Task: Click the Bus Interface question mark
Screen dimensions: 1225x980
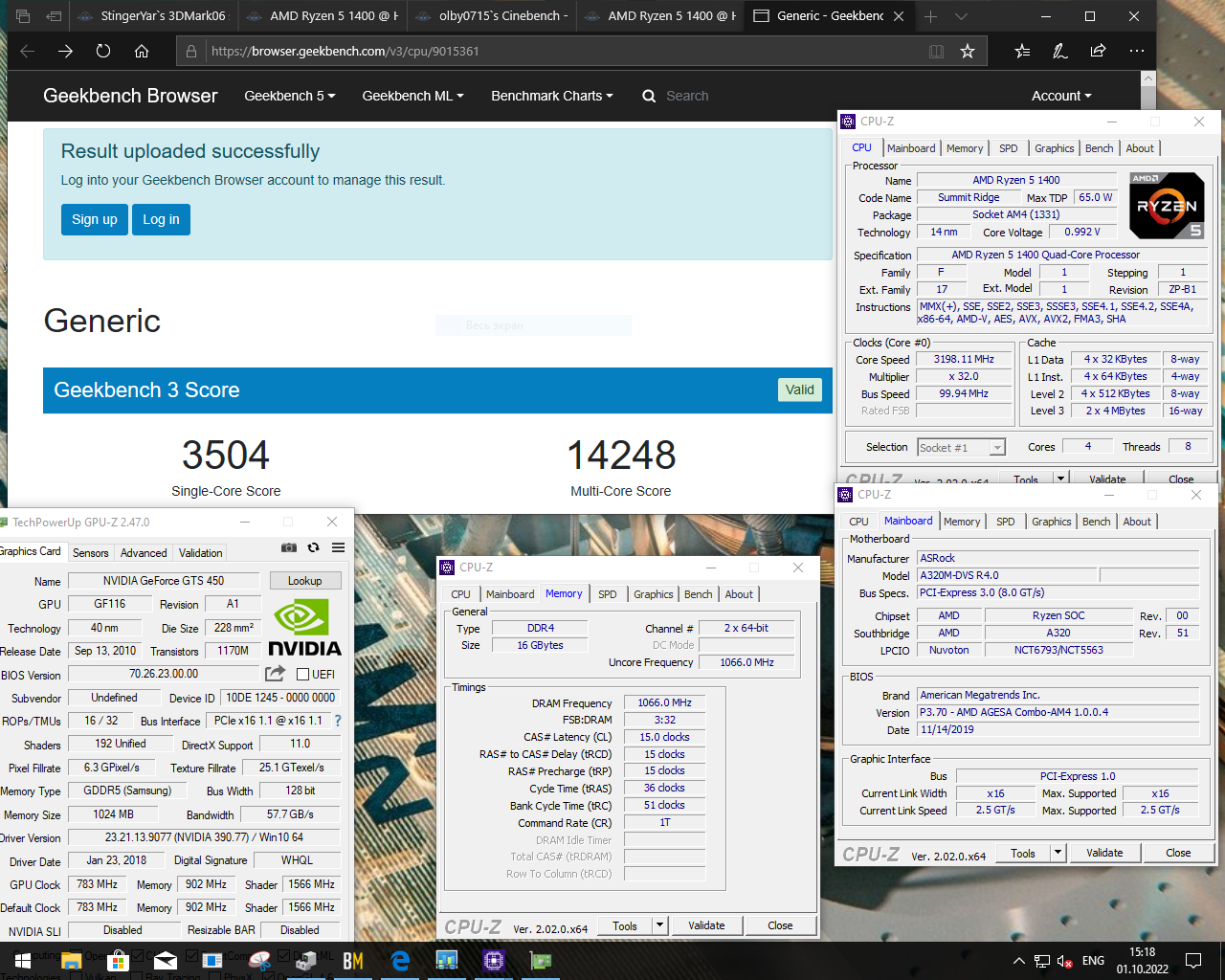Action: [337, 721]
